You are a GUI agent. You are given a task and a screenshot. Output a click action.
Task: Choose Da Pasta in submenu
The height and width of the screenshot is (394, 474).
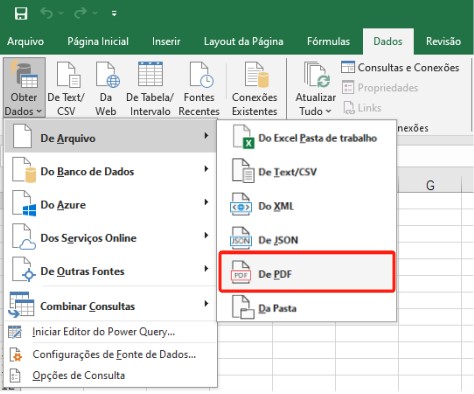[306, 308]
